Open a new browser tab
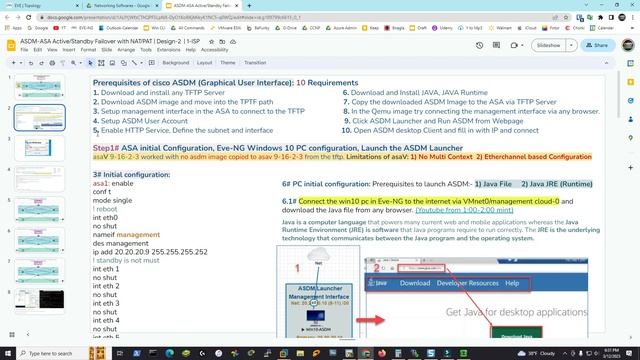The width and height of the screenshot is (640, 360). pyautogui.click(x=249, y=6)
